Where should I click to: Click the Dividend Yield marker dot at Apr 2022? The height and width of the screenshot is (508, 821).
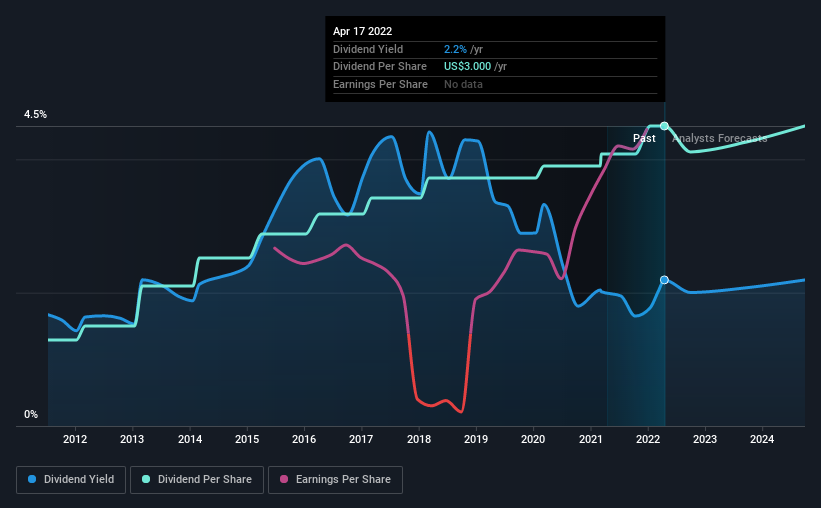point(664,280)
